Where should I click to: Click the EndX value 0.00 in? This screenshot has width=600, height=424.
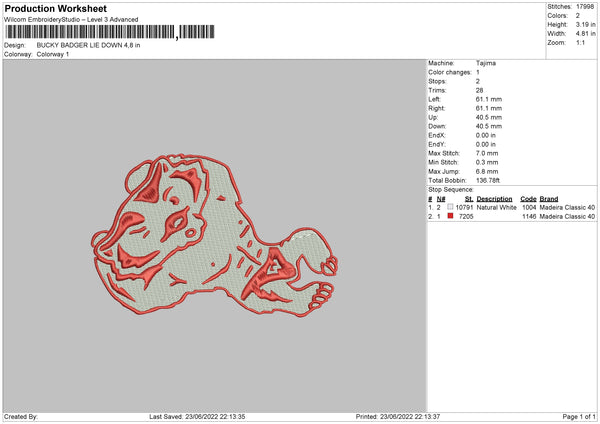click(x=486, y=135)
